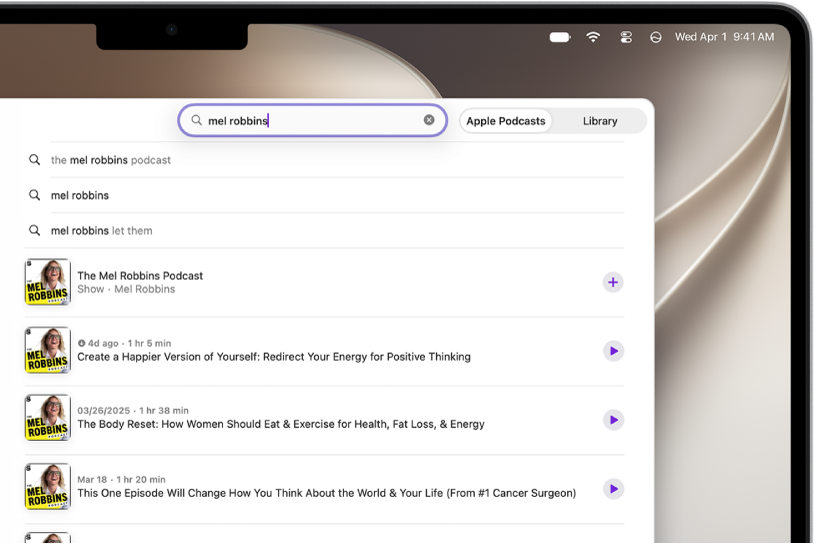The width and height of the screenshot is (814, 544).
Task: Follow The Mel Robbins Podcast with plus button
Action: tap(613, 282)
